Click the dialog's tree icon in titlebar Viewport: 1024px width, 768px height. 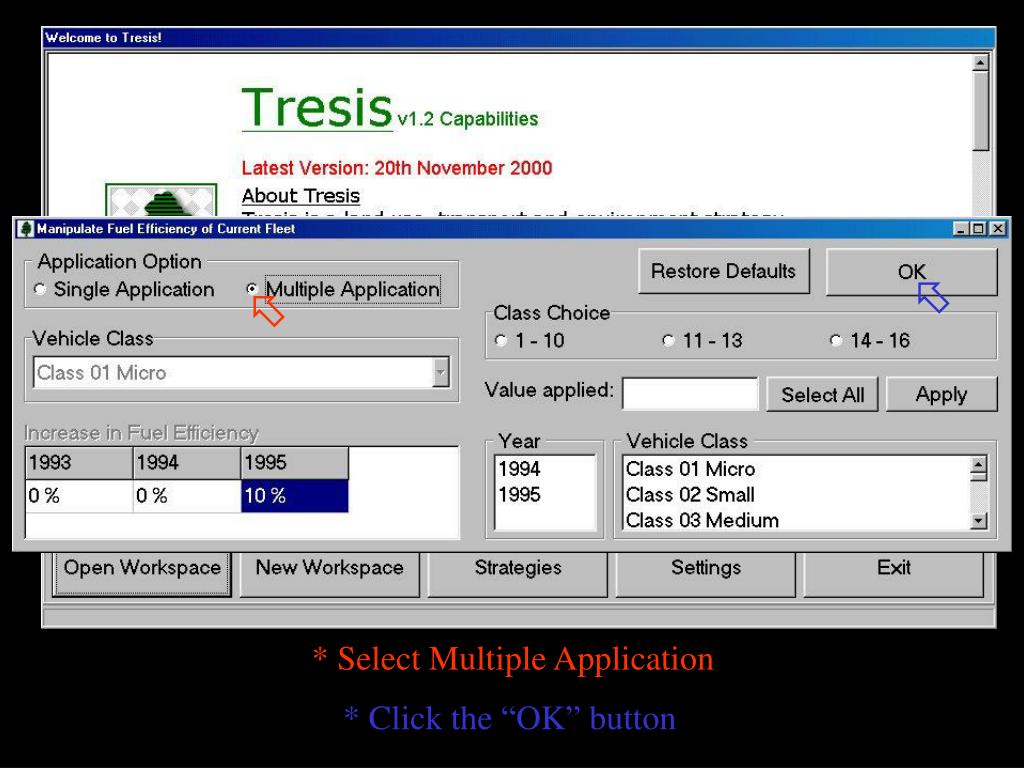tap(25, 229)
